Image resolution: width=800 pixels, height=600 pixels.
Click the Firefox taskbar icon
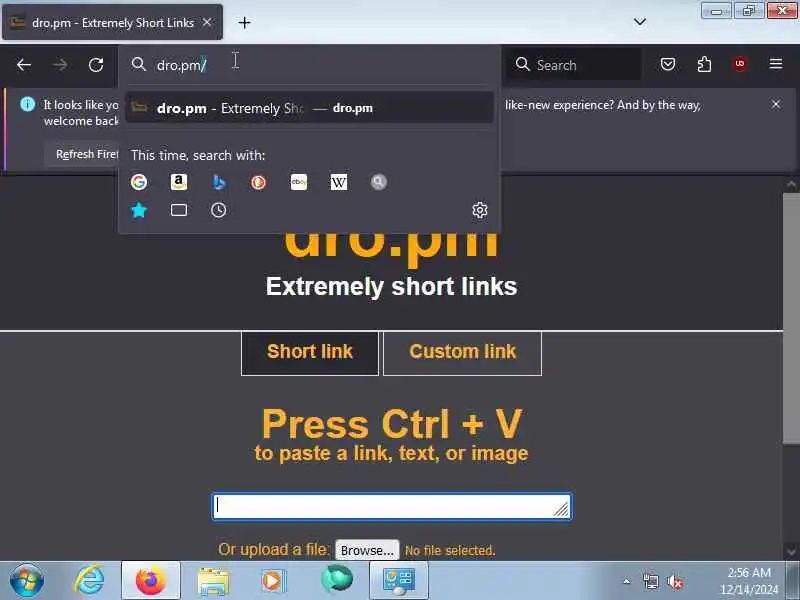(151, 580)
